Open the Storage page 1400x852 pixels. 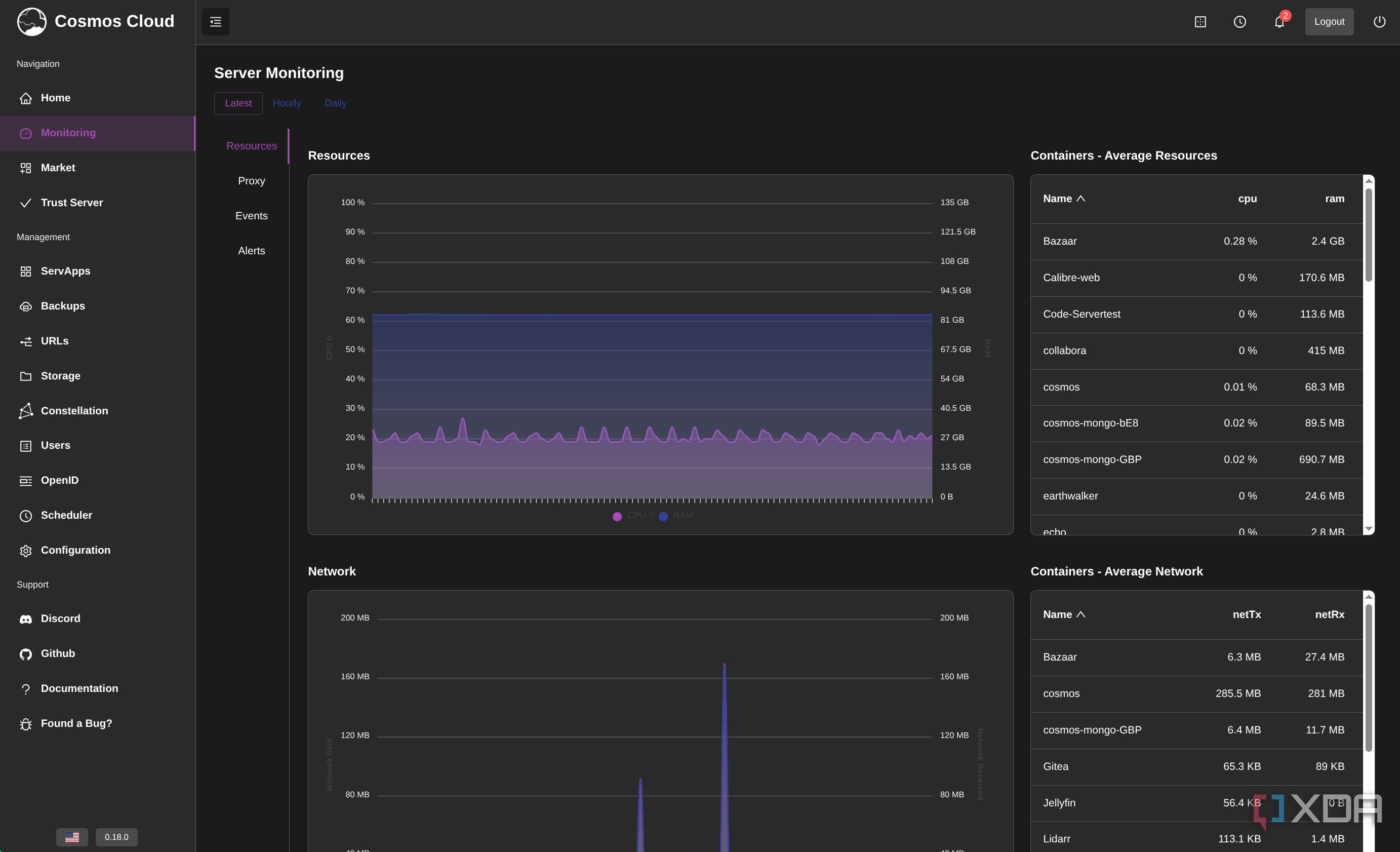(98, 376)
